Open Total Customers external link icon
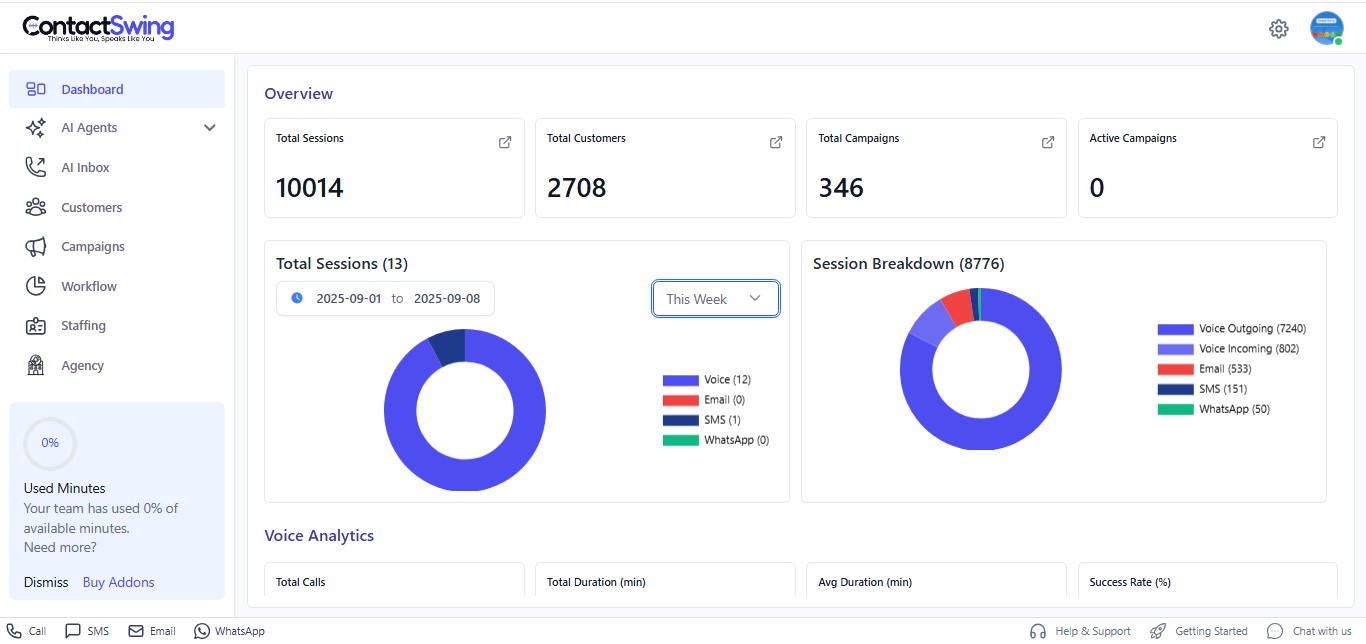 pyautogui.click(x=776, y=142)
